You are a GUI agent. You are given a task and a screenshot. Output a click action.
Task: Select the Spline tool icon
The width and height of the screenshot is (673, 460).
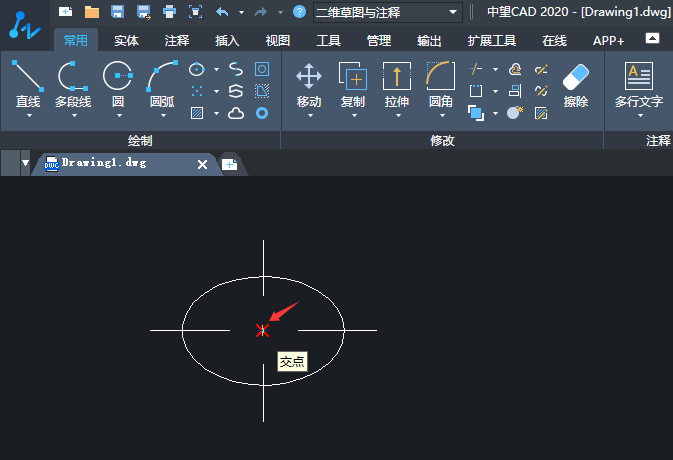[236, 69]
